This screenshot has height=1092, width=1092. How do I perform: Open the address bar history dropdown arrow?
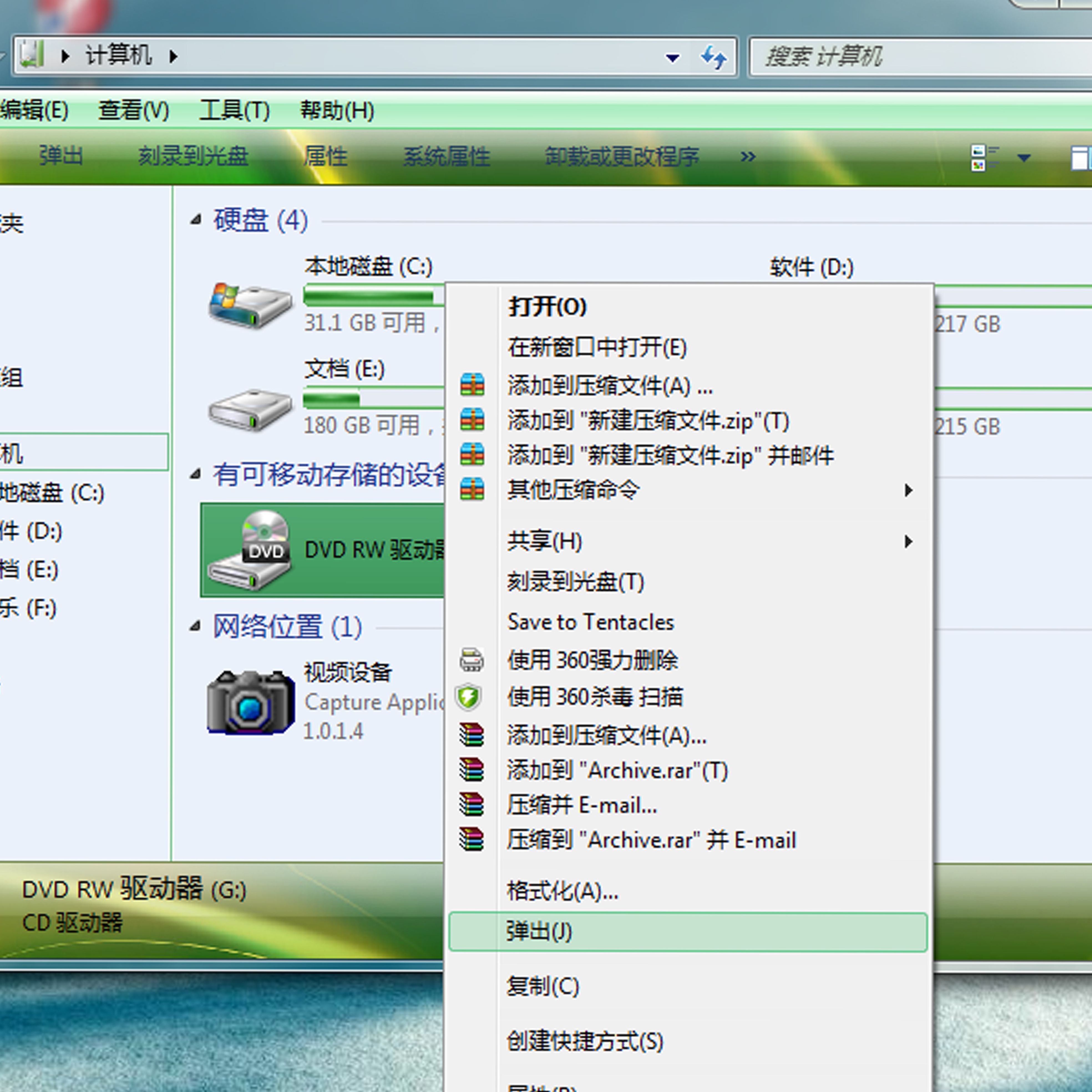tap(672, 58)
